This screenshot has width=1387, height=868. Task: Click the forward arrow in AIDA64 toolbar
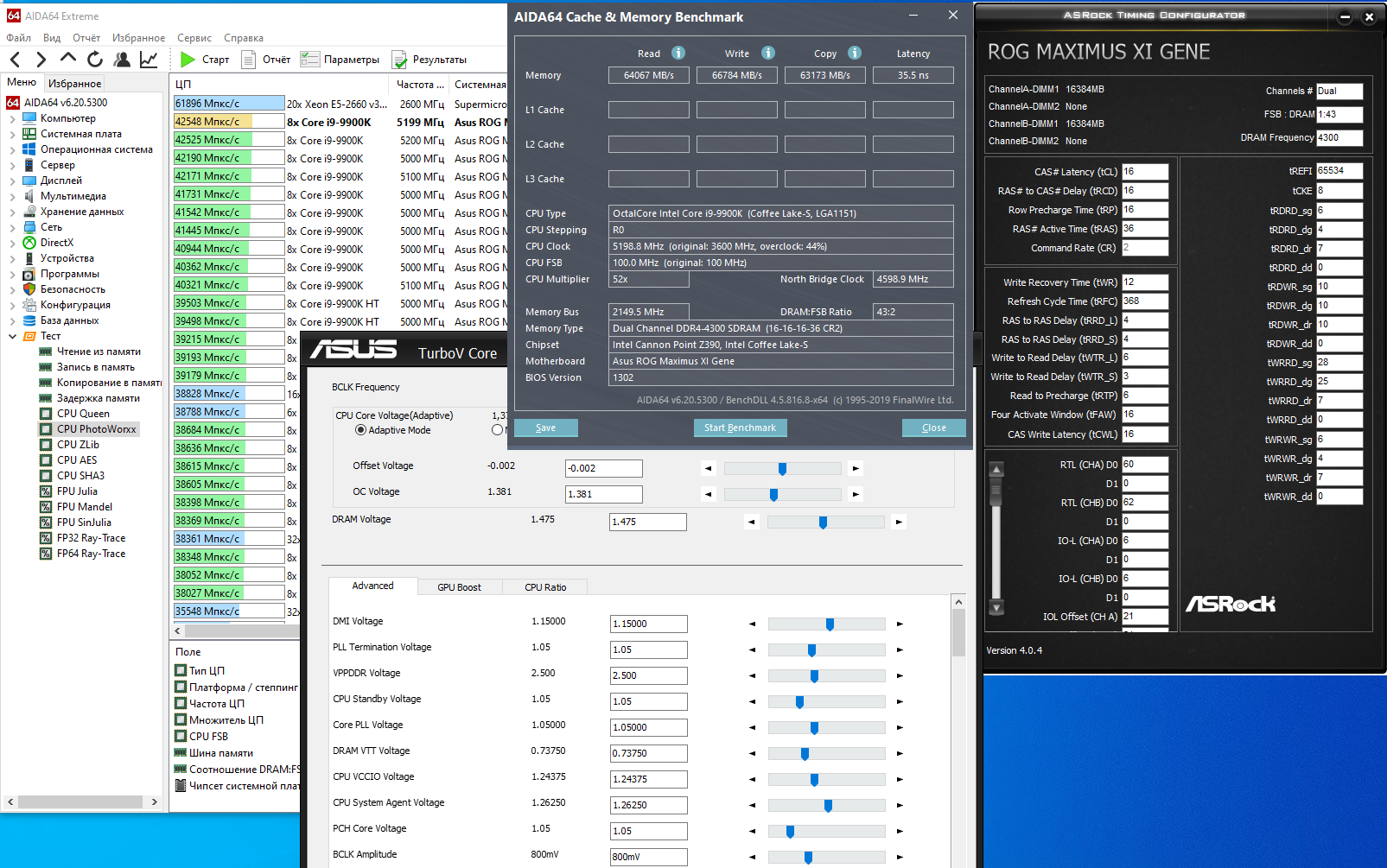coord(41,60)
